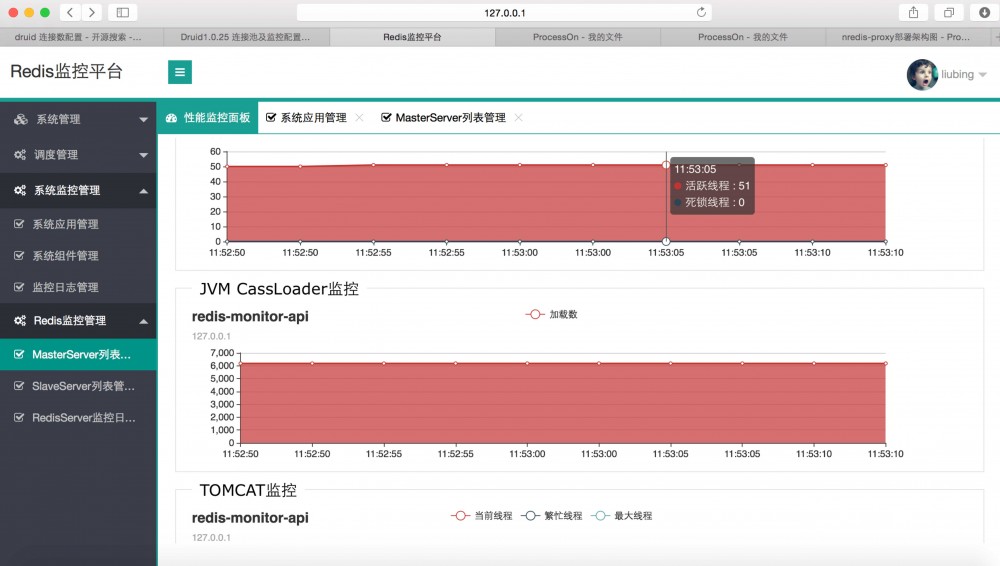Reload page via address bar refresh icon
This screenshot has width=1000, height=566.
coord(701,12)
